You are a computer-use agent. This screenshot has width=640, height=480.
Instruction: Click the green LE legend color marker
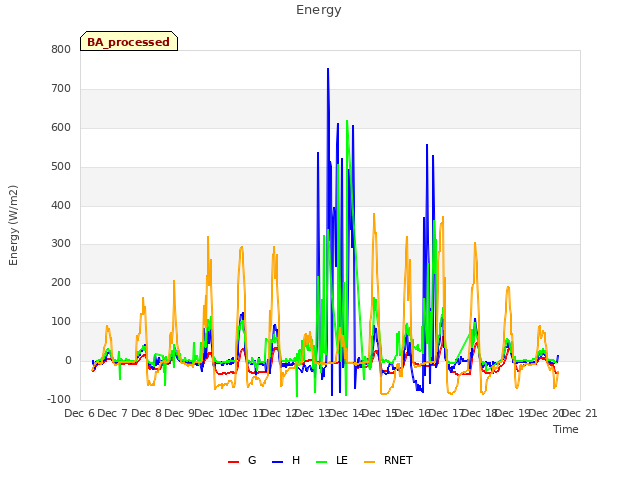[x=322, y=462]
